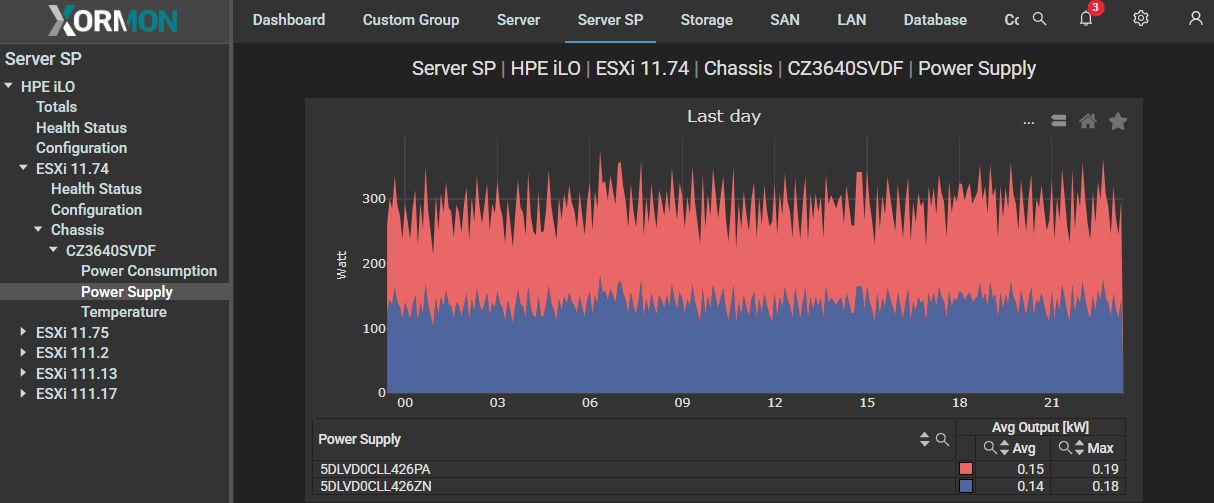Image resolution: width=1214 pixels, height=503 pixels.
Task: Click the Max column search icon
Action: [1066, 448]
